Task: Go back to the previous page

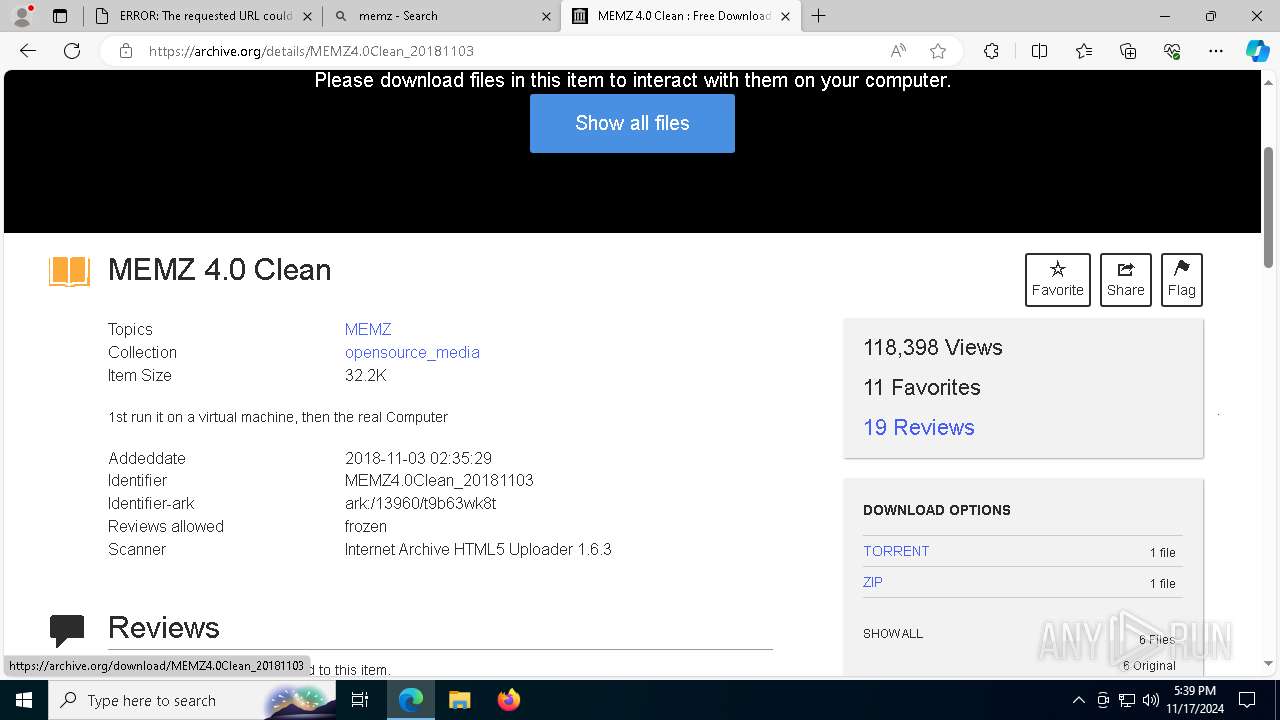Action: point(28,51)
